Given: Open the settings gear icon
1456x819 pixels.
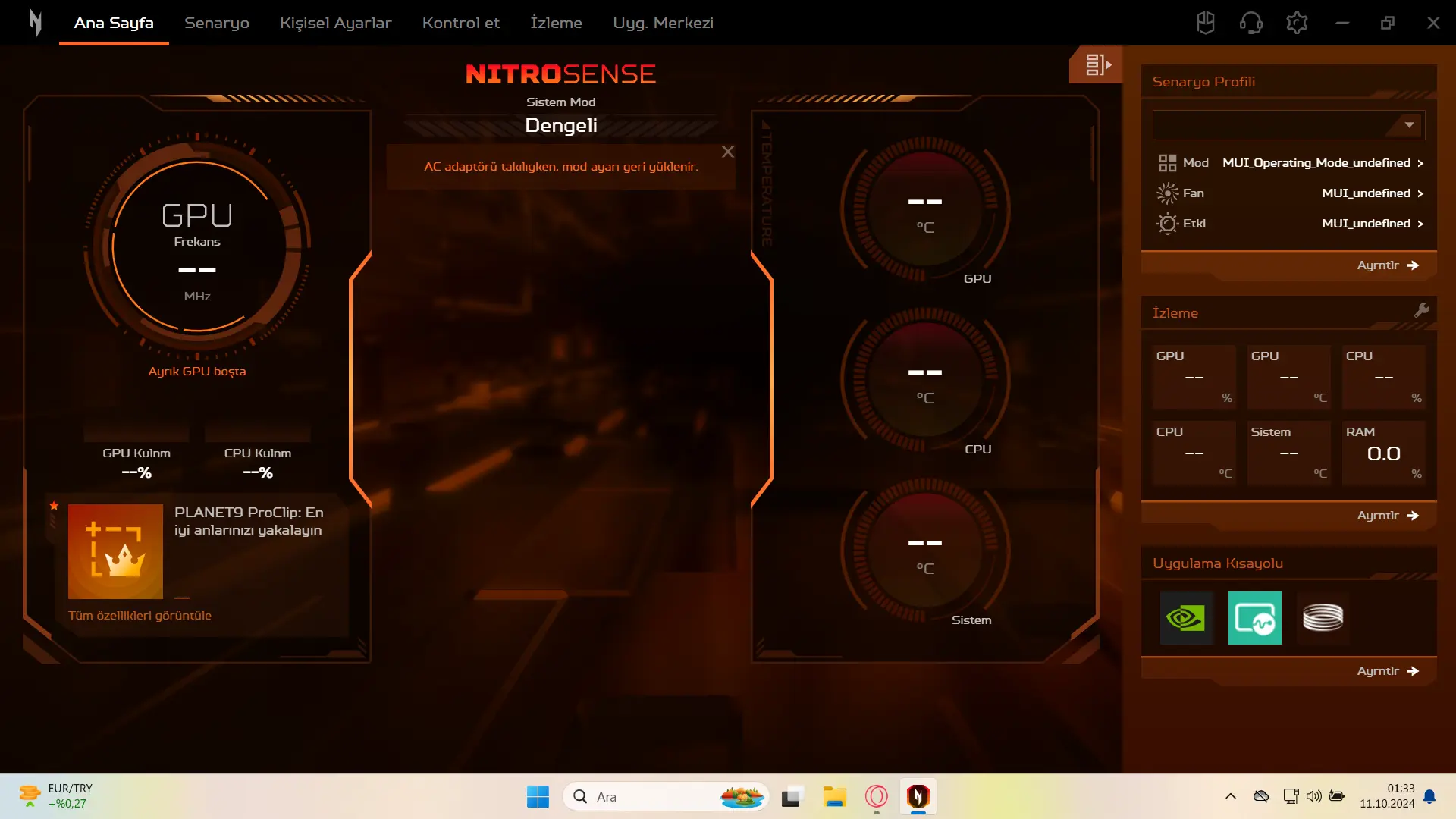Looking at the screenshot, I should click(x=1297, y=23).
